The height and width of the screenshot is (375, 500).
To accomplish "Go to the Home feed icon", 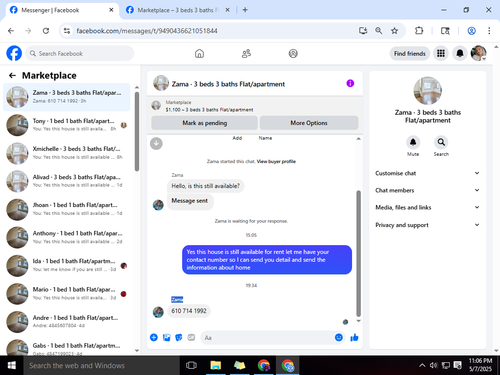I will 199,53.
